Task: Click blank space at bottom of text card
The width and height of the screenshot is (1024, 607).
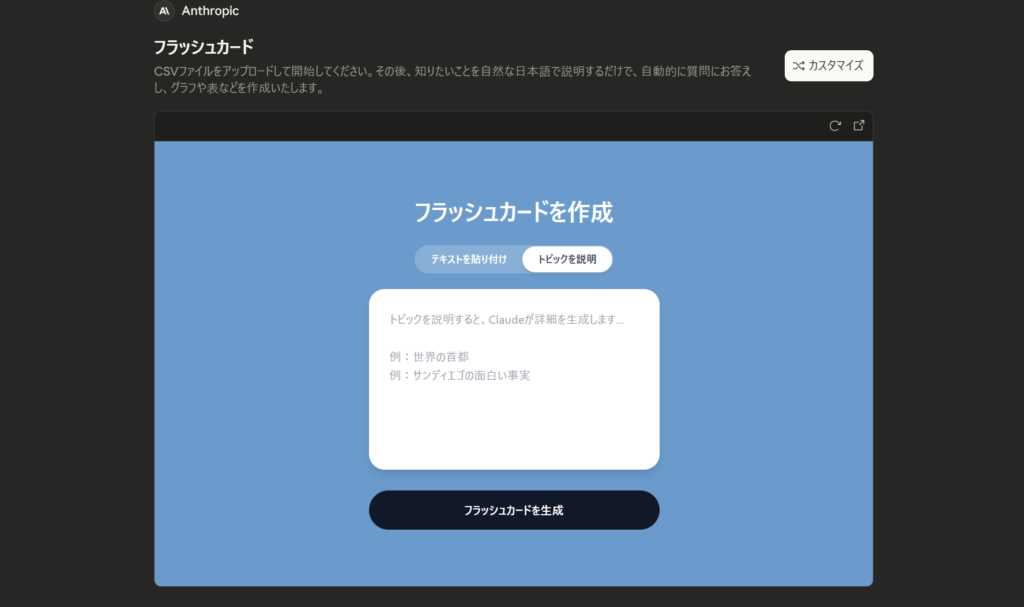Action: 513,445
